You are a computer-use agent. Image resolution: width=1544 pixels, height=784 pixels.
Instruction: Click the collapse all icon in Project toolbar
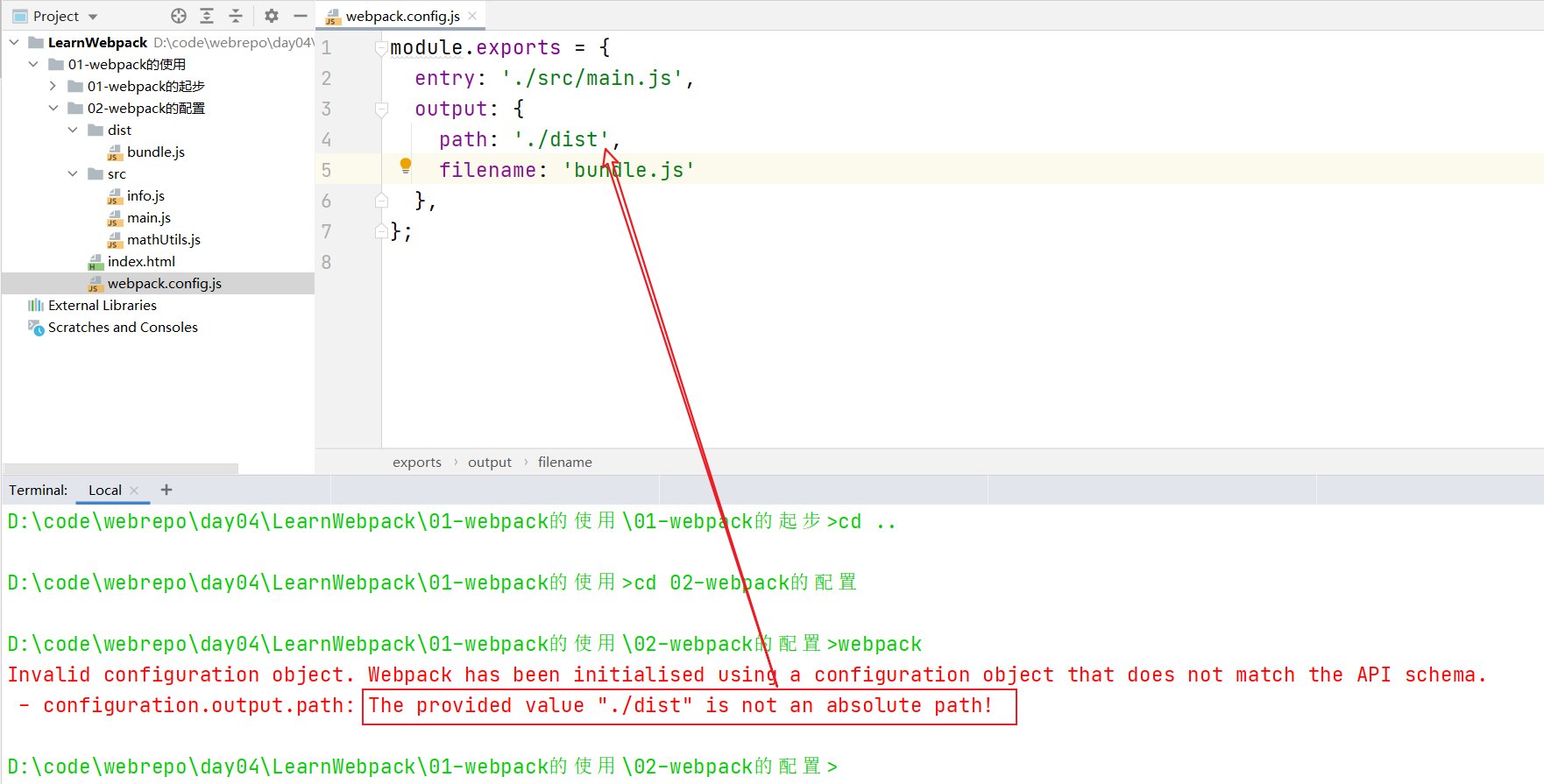[x=236, y=16]
